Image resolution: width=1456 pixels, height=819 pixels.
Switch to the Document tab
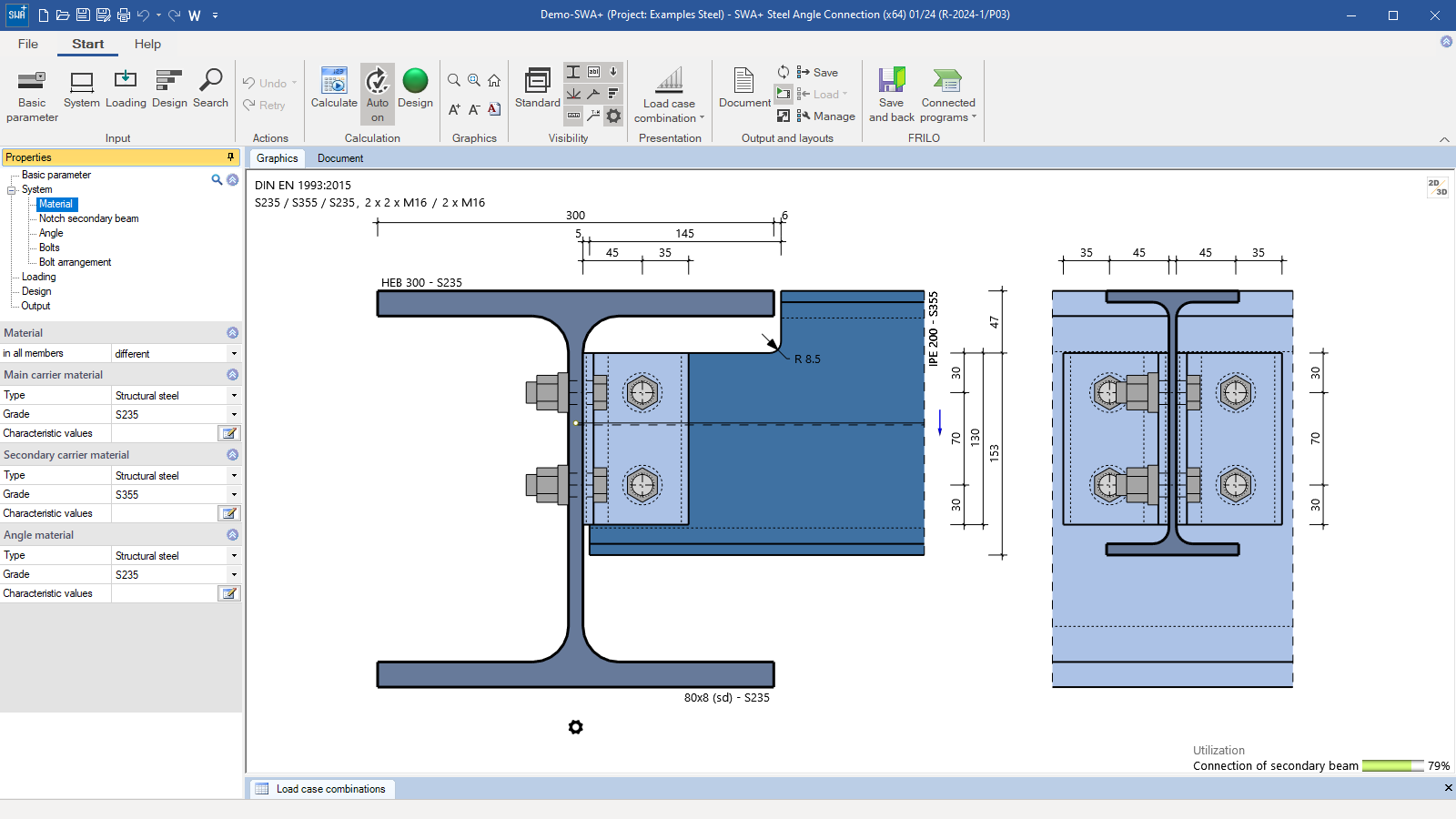click(x=340, y=158)
